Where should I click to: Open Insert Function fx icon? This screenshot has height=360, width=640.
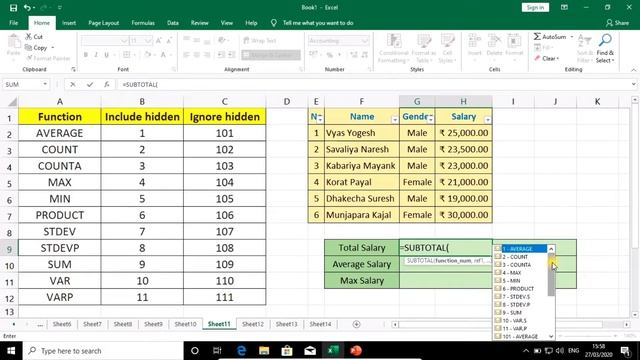point(107,84)
